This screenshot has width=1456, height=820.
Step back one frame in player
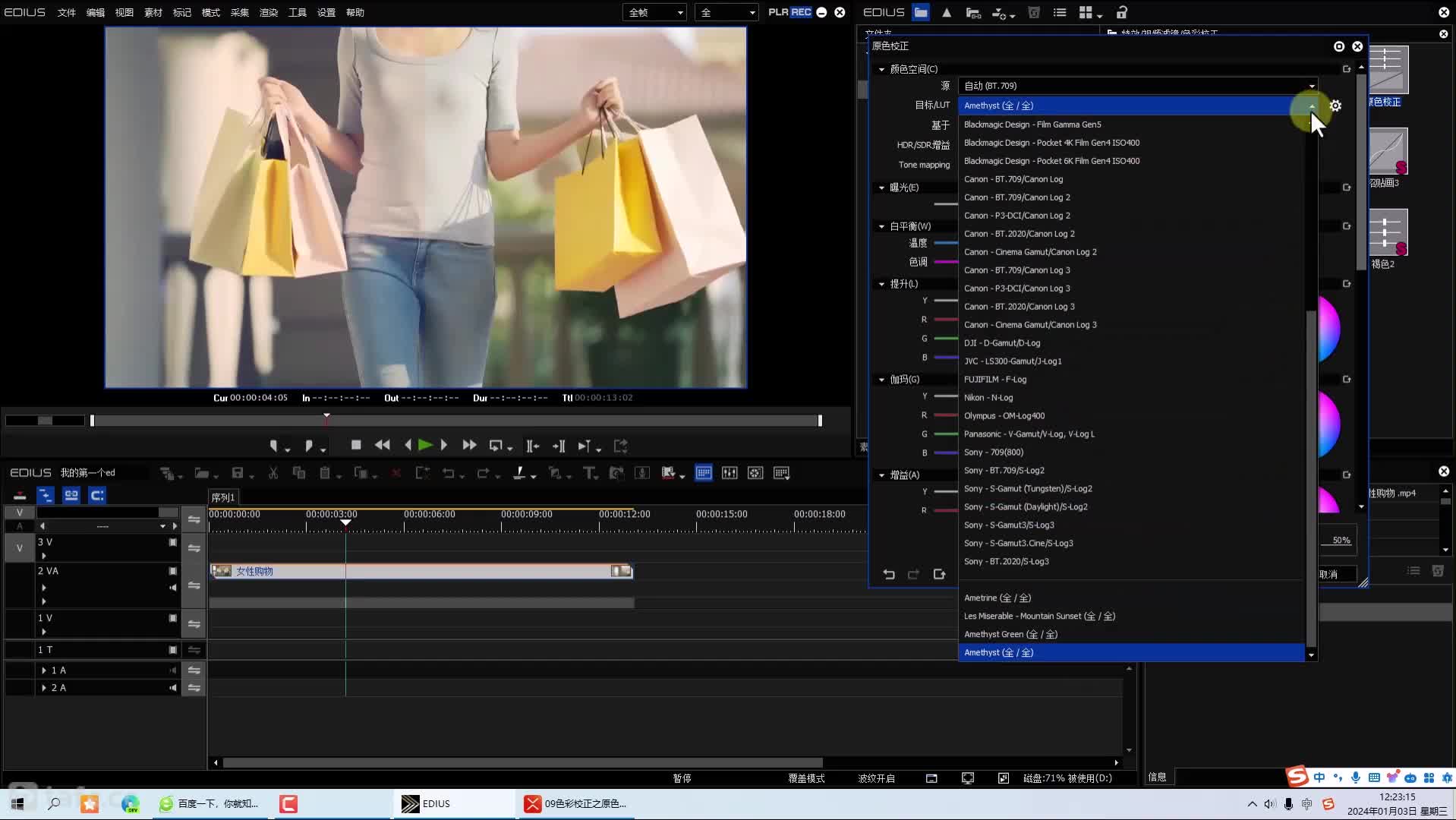(x=408, y=446)
